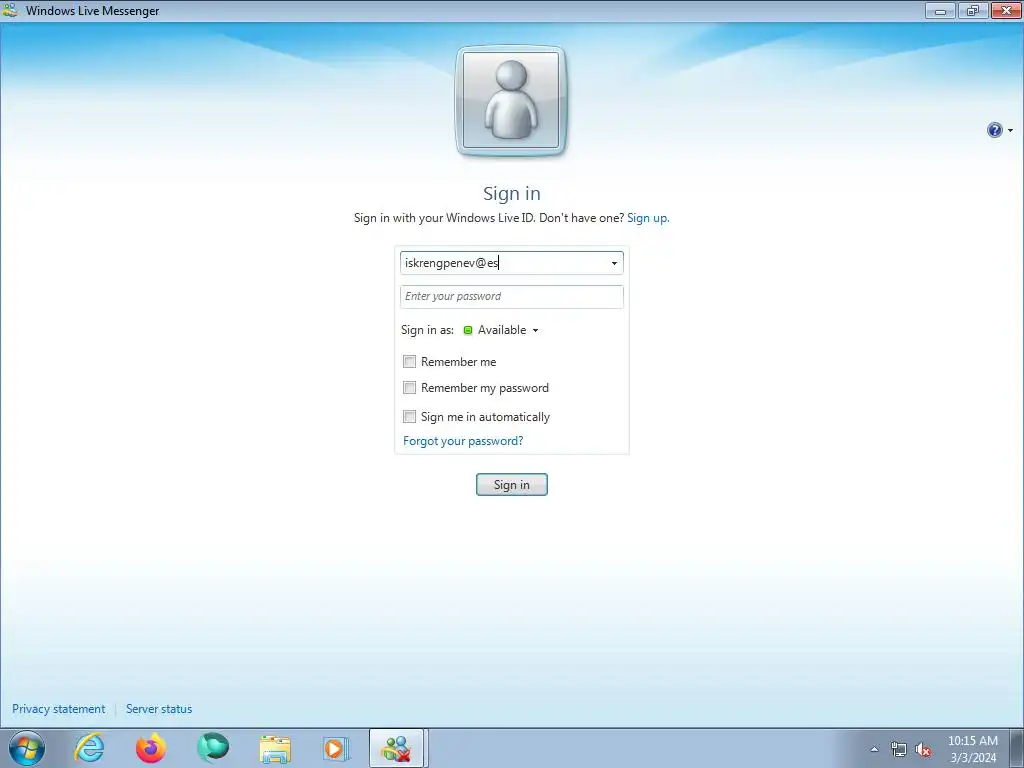Screen dimensions: 1024x768
Task: Enable the Remember me checkbox
Action: click(409, 361)
